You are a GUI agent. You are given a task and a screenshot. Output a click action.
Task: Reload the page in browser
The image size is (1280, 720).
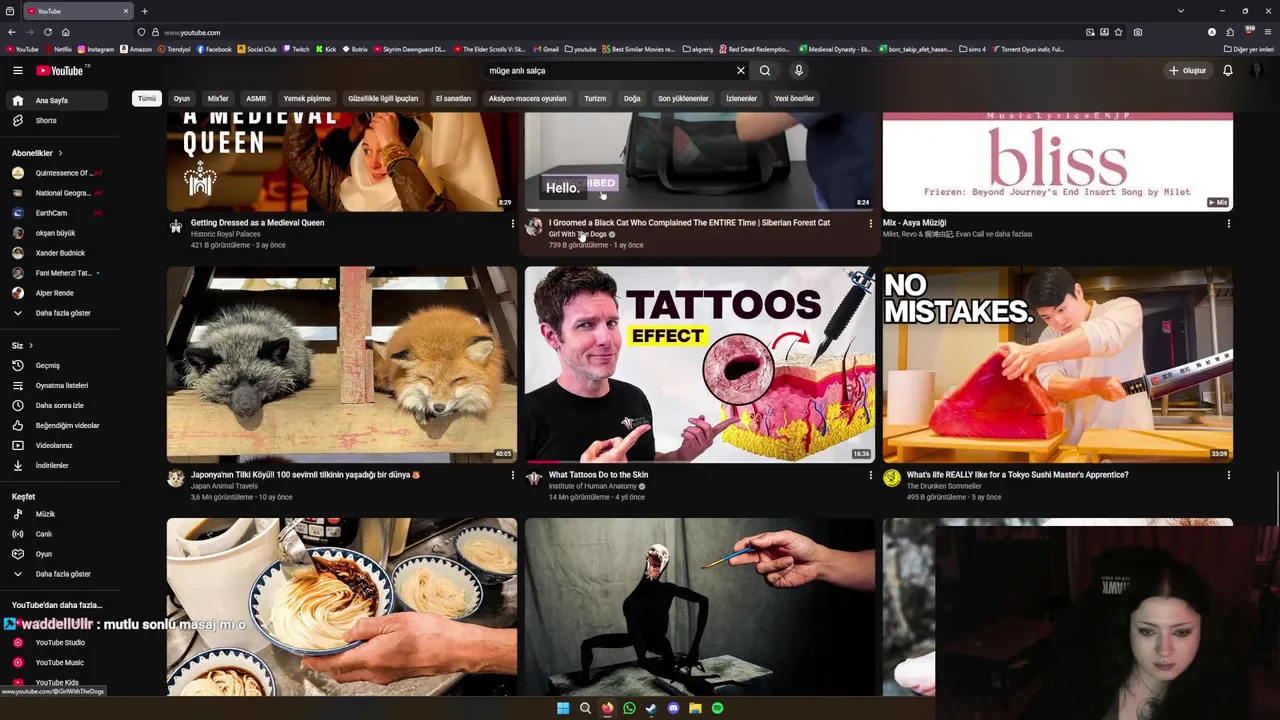coord(47,32)
